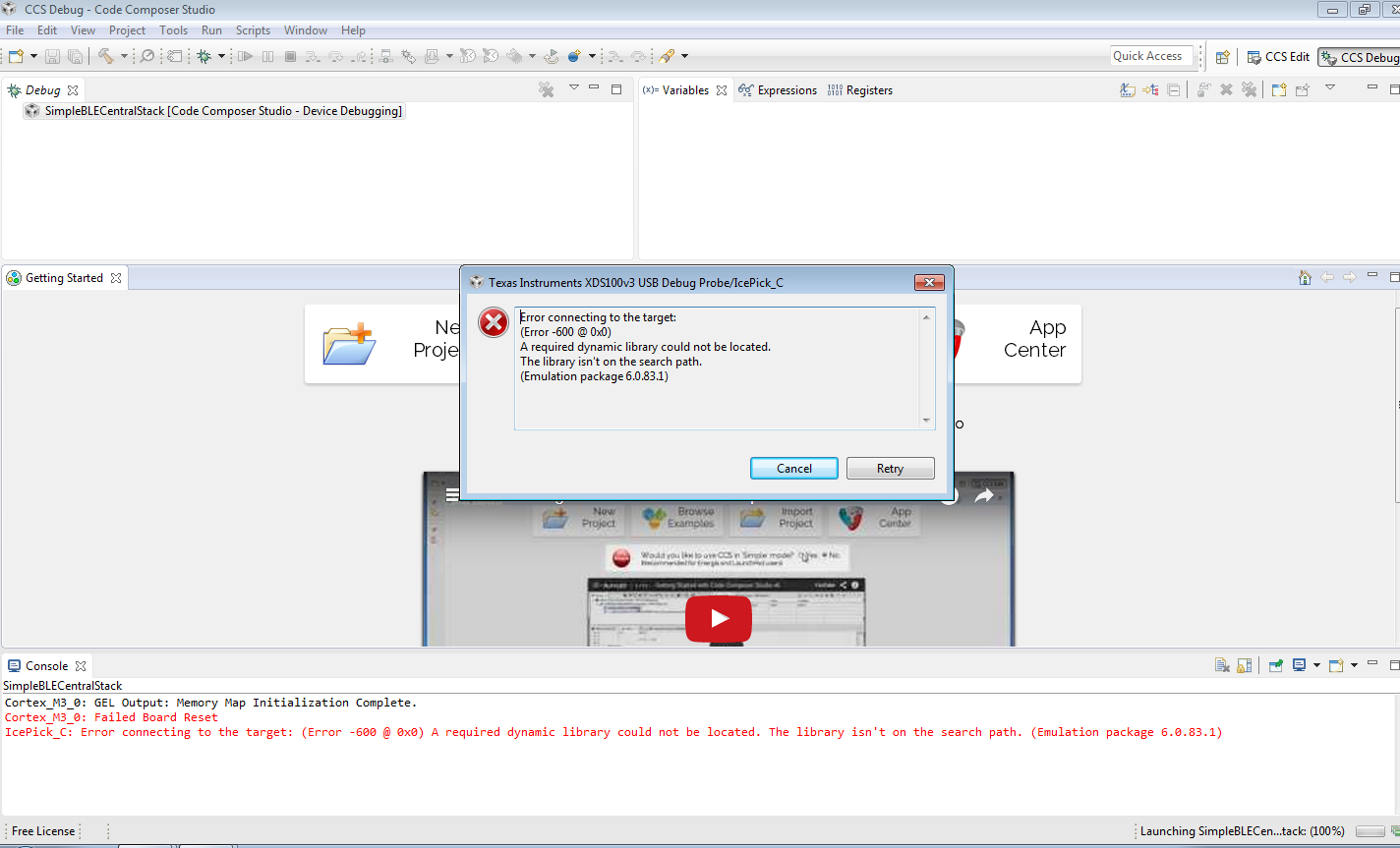Open dropdown arrow beside Build hammer
This screenshot has height=848, width=1400.
(124, 56)
